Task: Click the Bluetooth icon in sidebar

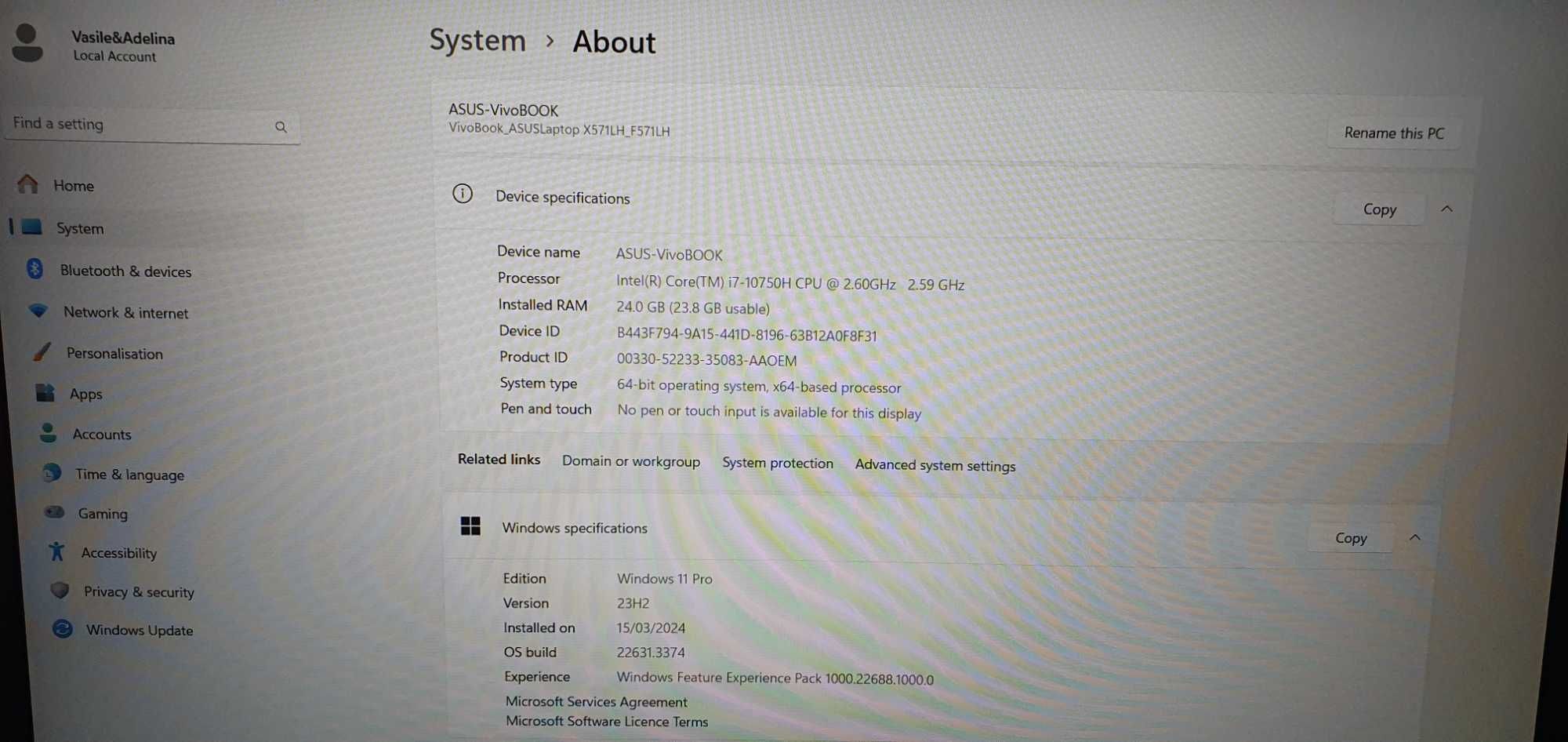Action: (34, 269)
